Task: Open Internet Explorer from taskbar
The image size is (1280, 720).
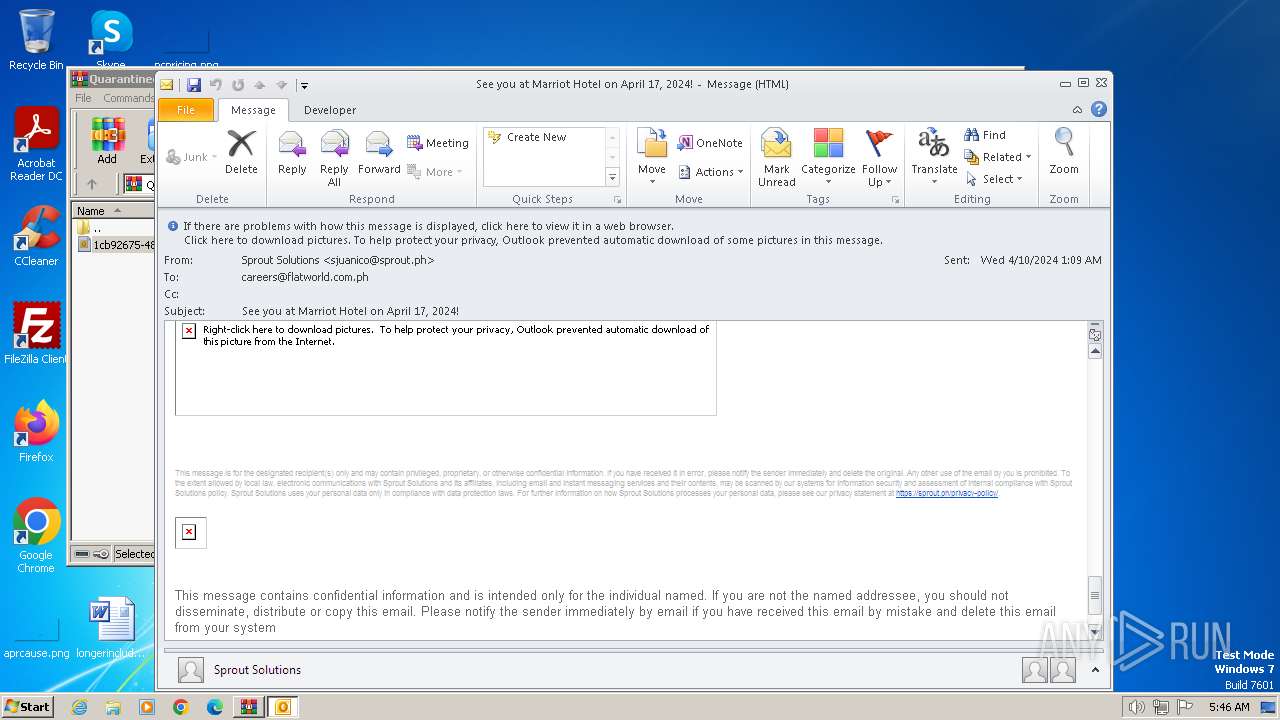Action: click(80, 707)
